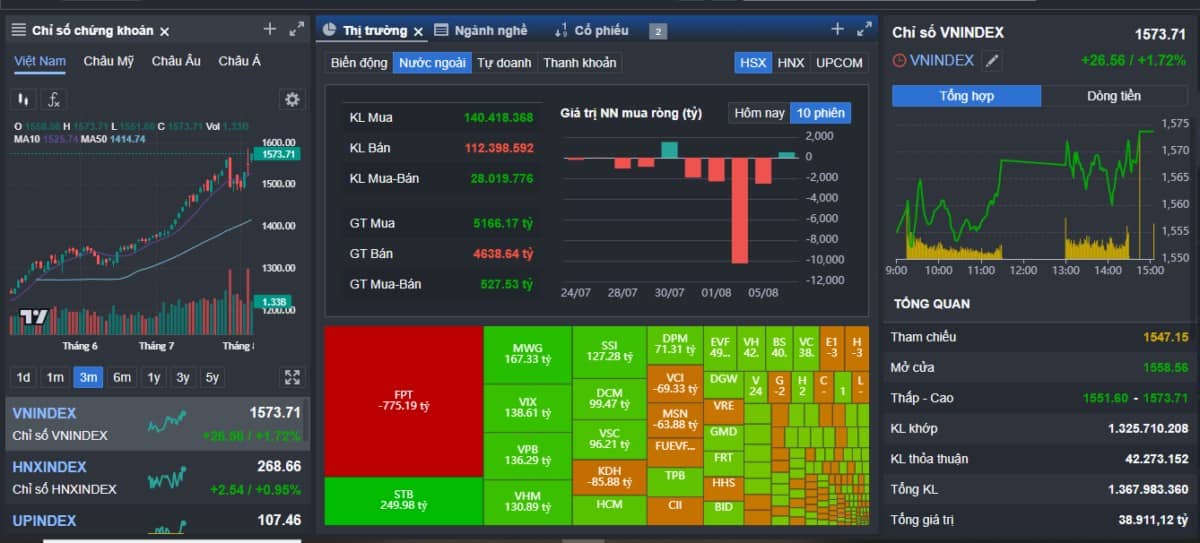Expand the market panel to fullscreen
The height and width of the screenshot is (543, 1200).
[x=865, y=29]
